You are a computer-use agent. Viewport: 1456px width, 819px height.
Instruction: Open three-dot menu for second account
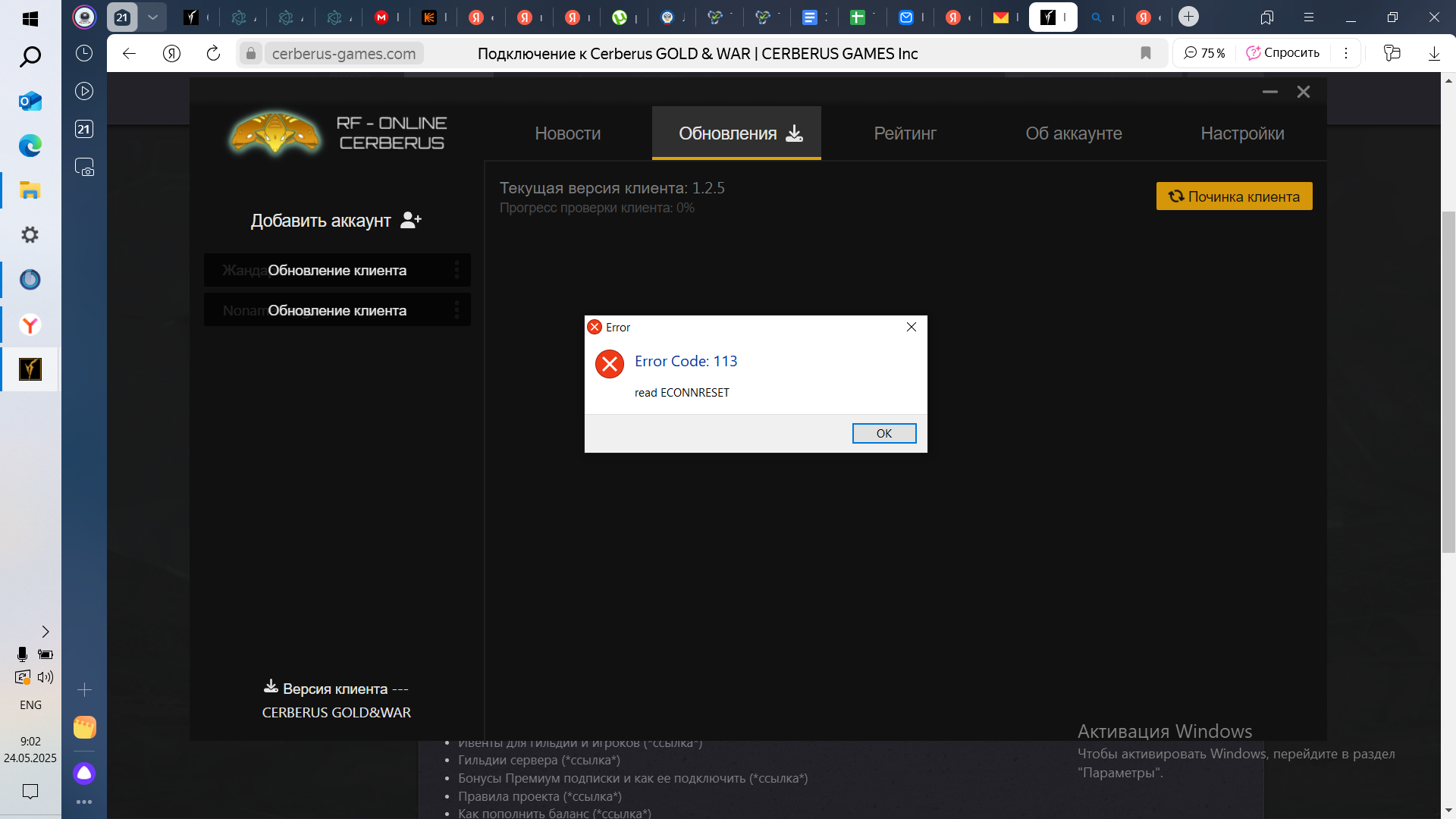[x=457, y=310]
